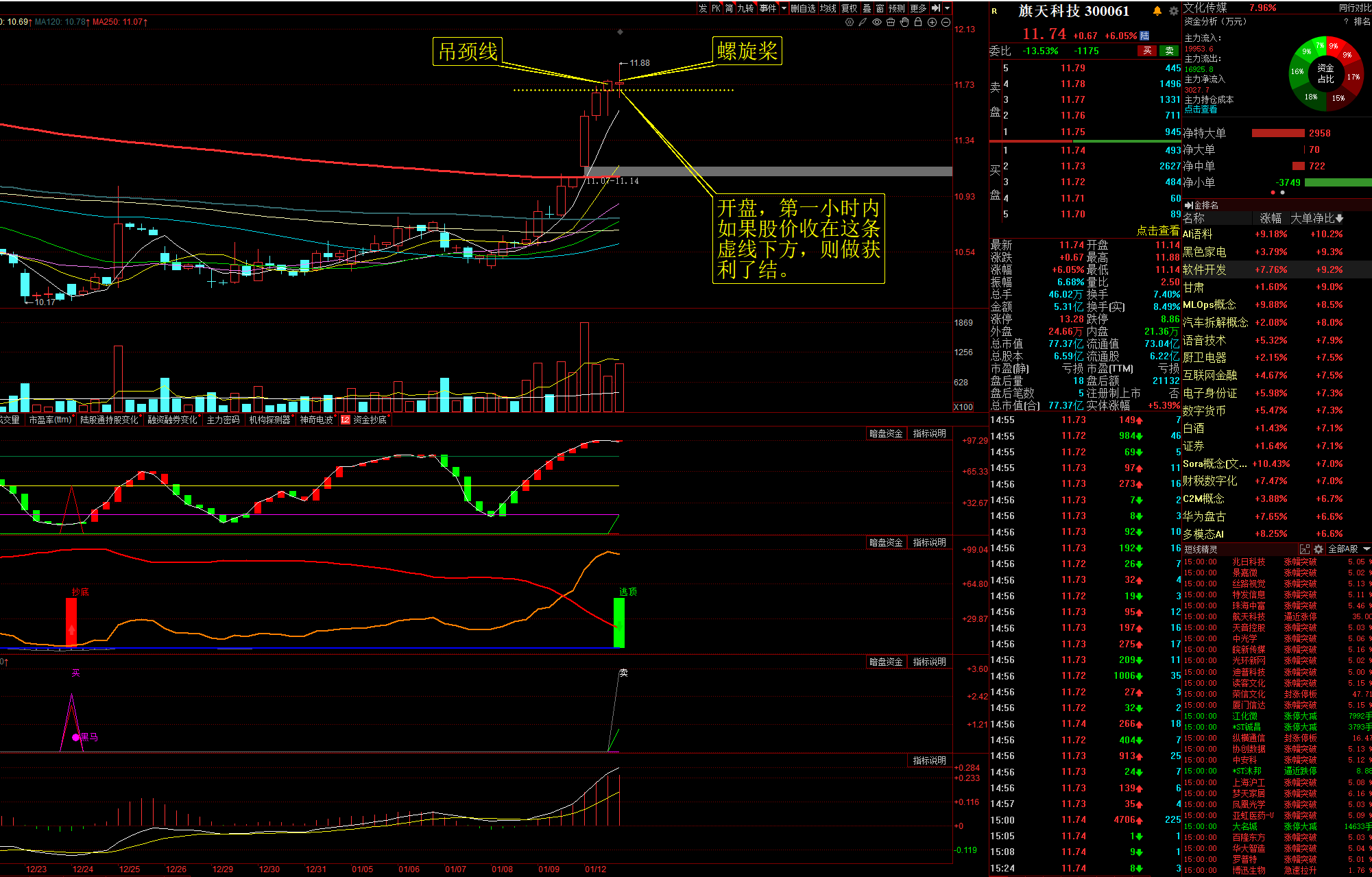Zoom out chart with minus icon
Viewport: 1372px width, 877px height.
tap(946, 23)
